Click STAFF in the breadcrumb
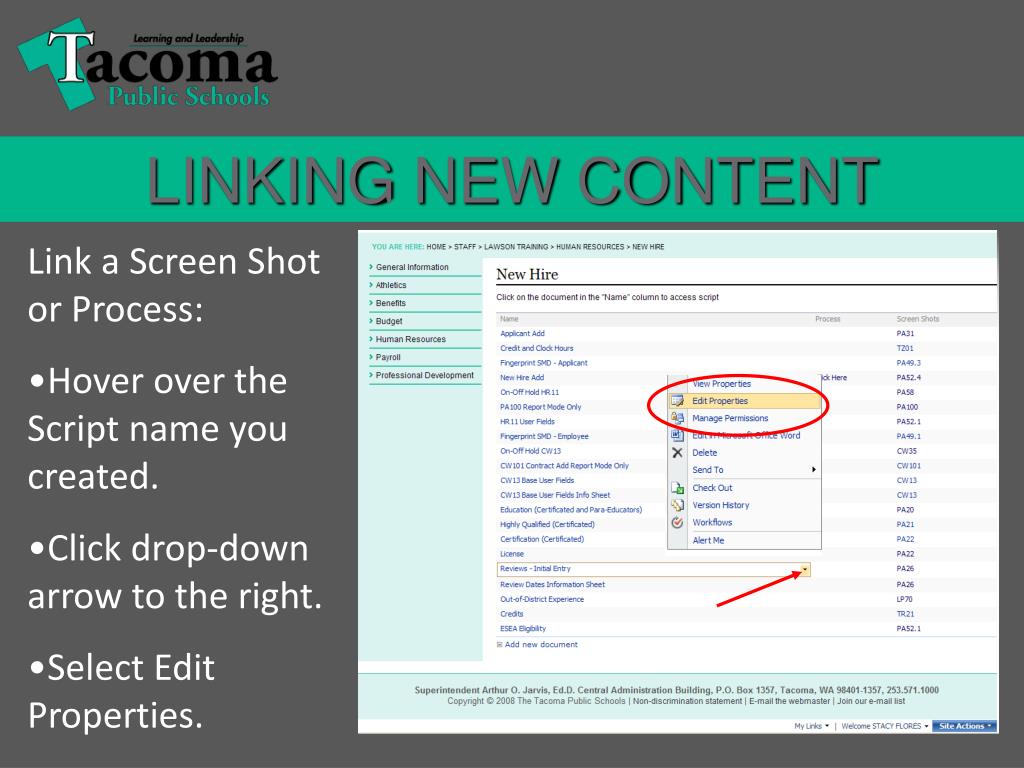Image resolution: width=1024 pixels, height=768 pixels. pos(465,247)
